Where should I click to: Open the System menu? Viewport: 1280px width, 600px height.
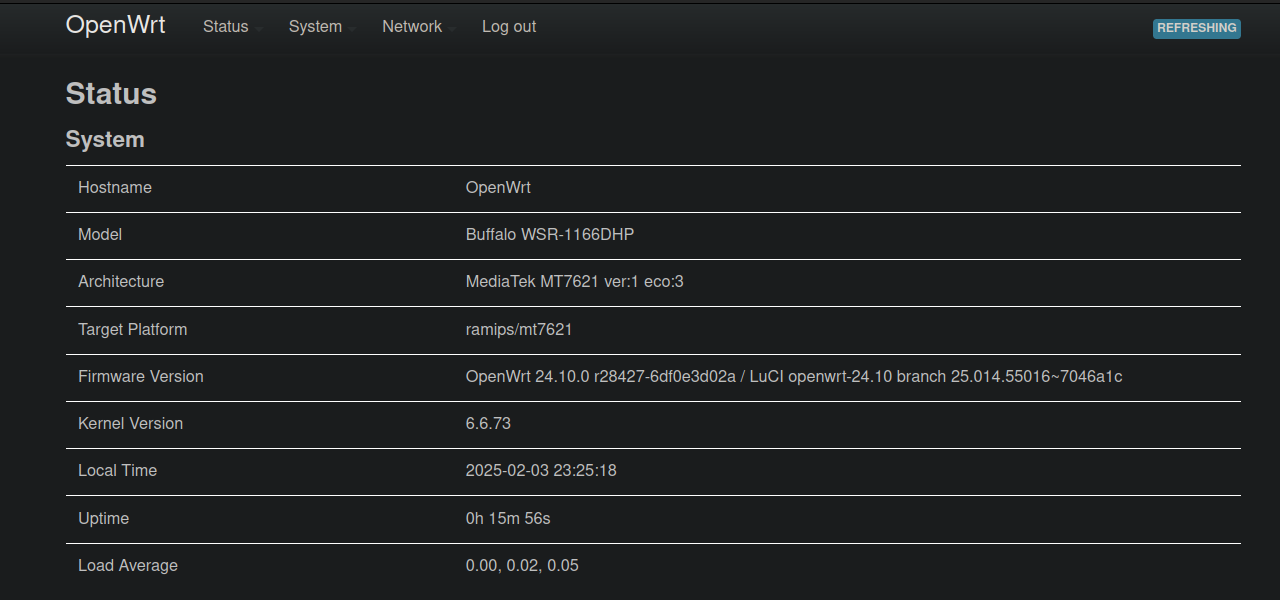tap(315, 27)
